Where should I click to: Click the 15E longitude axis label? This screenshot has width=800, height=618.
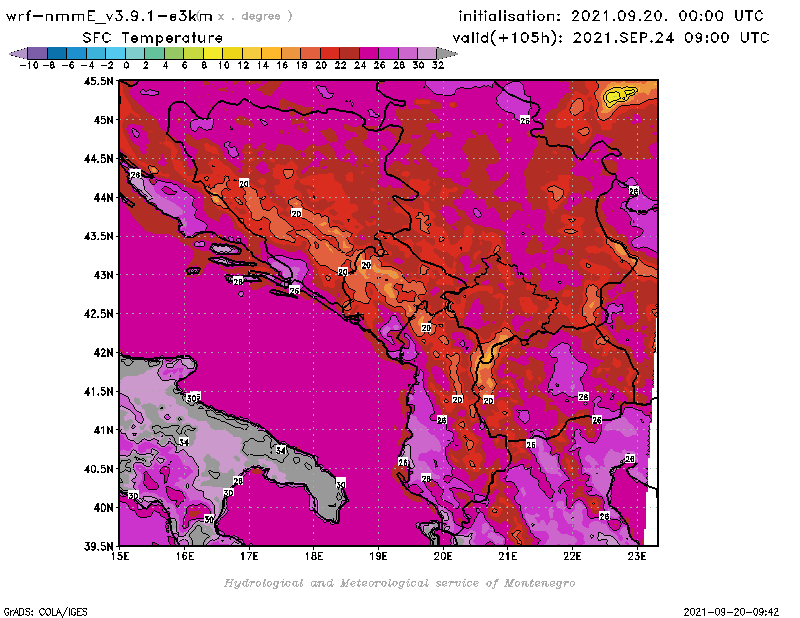[x=119, y=556]
